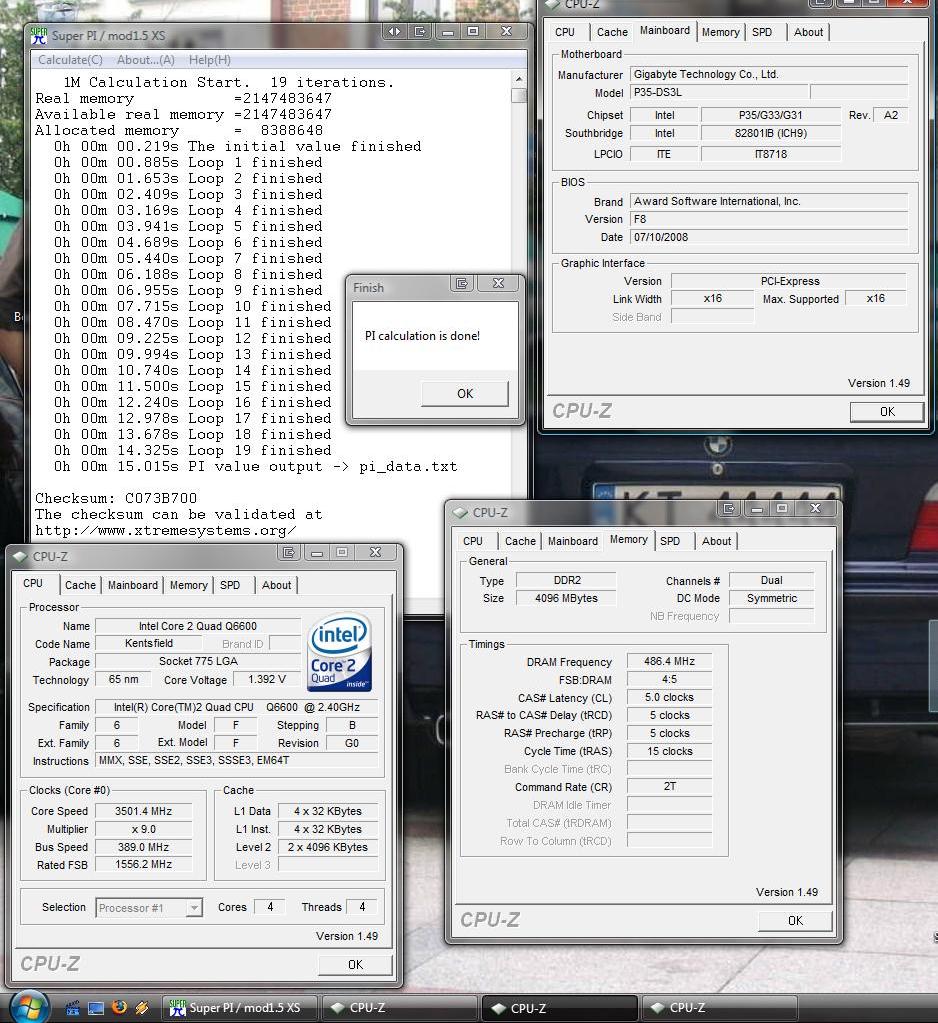The height and width of the screenshot is (1023, 938).
Task: Click the Rated FSB value '1556.2 MHz'
Action: tap(144, 864)
